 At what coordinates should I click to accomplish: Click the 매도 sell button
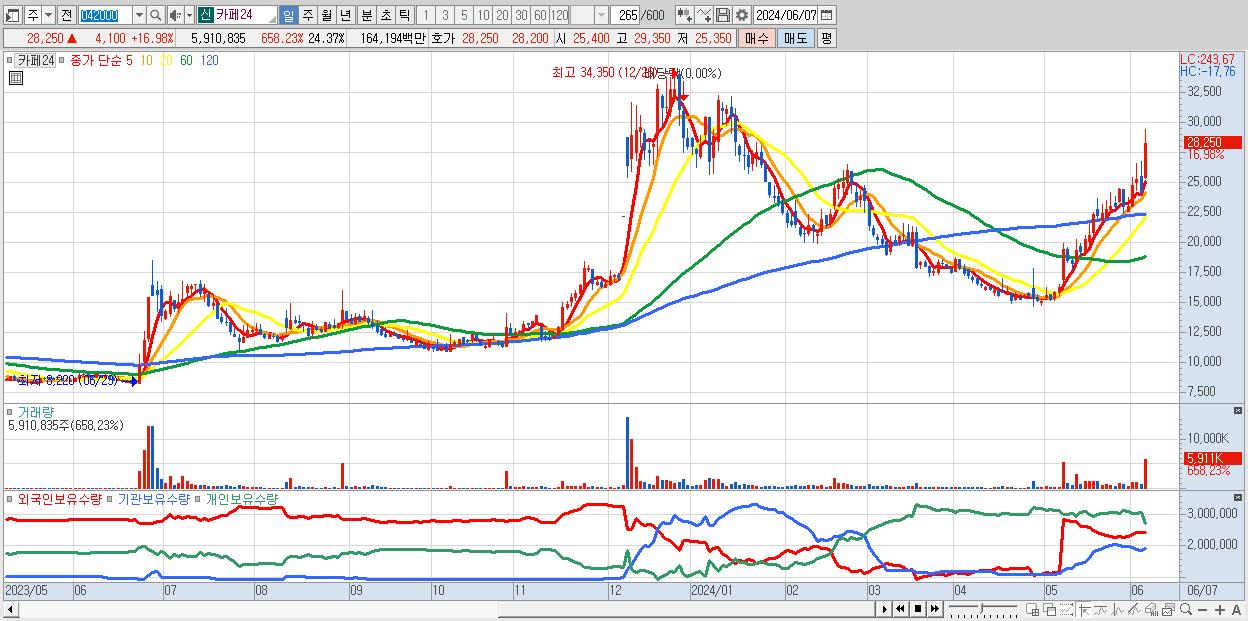795,38
